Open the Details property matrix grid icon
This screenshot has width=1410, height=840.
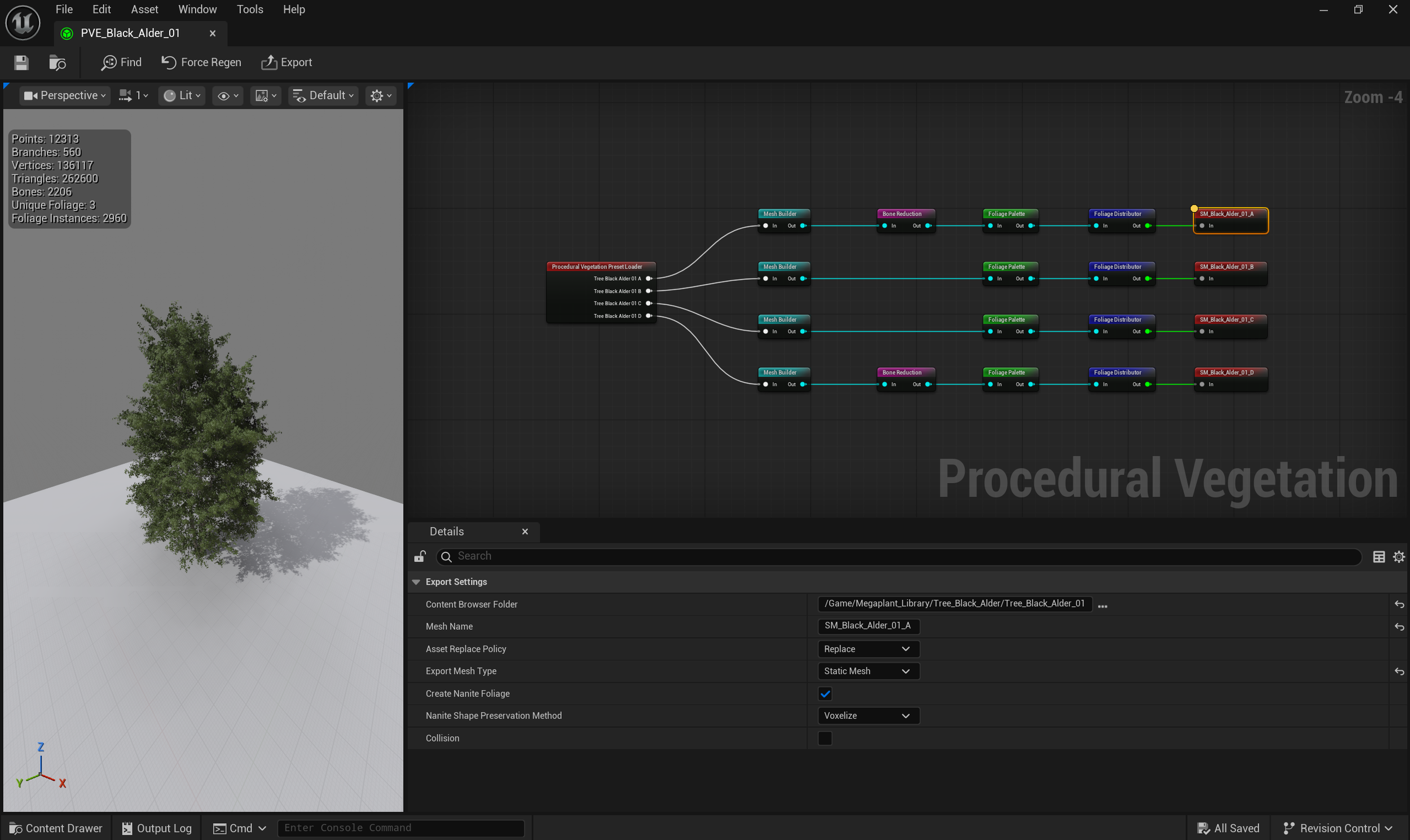[1378, 557]
